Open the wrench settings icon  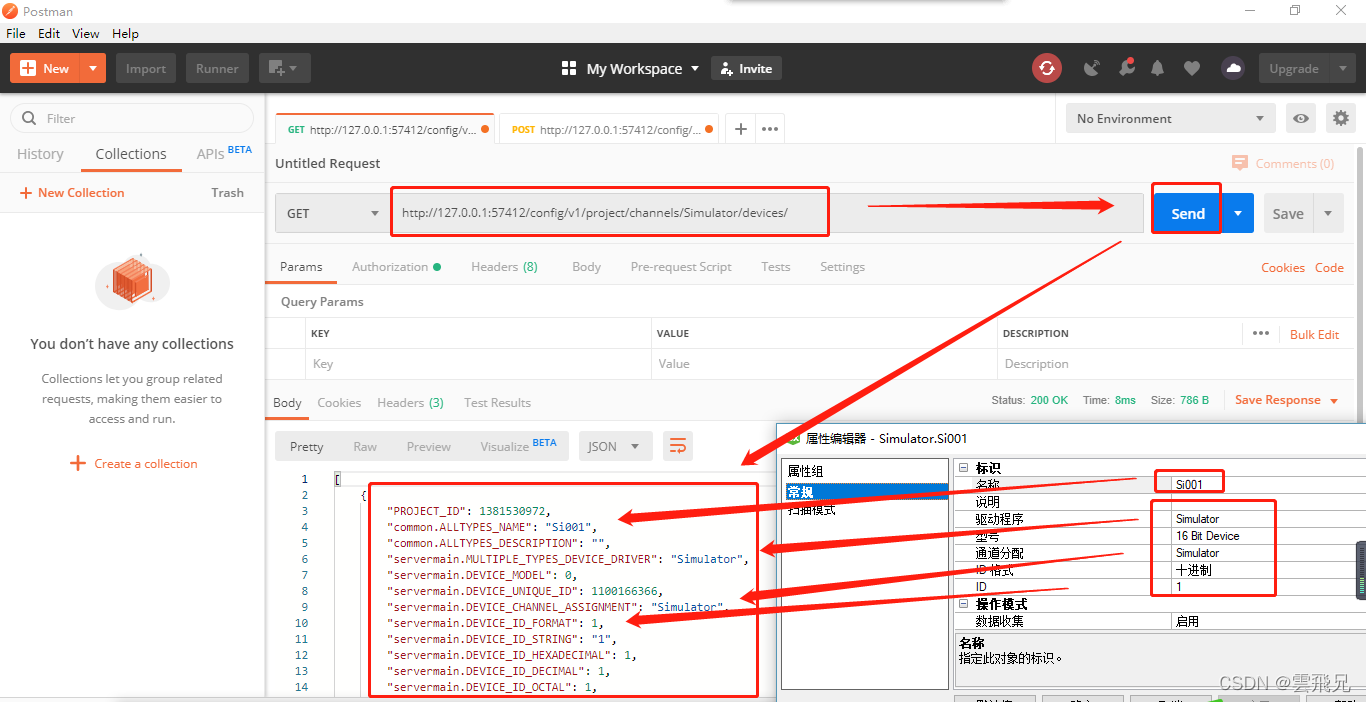tap(1126, 68)
